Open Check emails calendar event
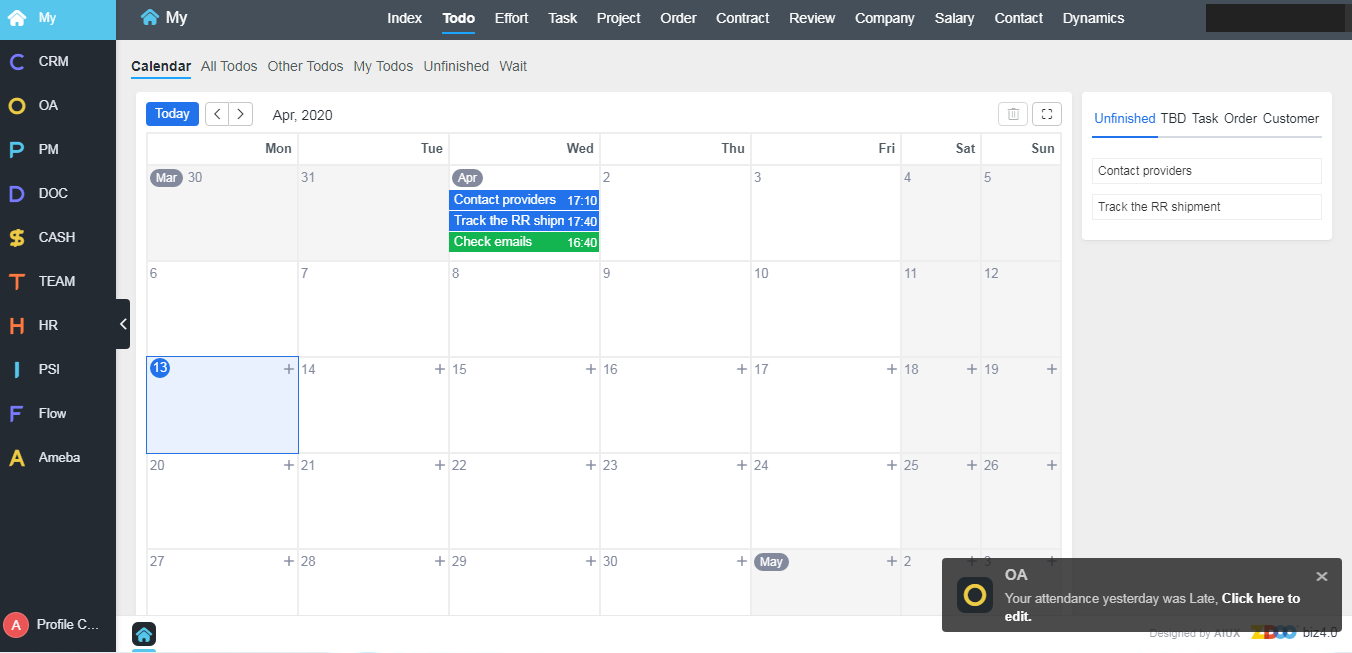Viewport: 1352px width, 653px height. [x=524, y=242]
